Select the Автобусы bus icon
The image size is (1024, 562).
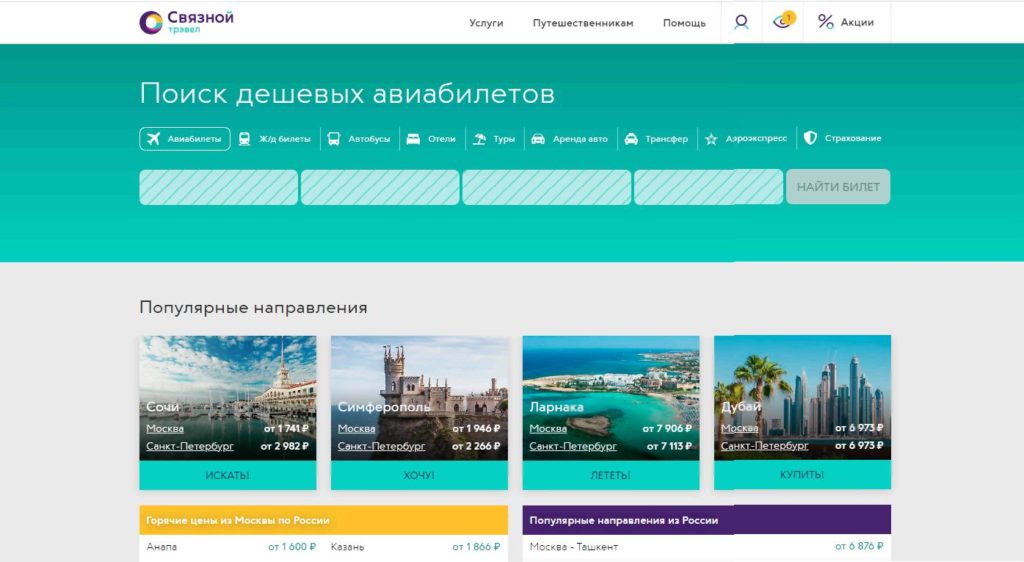(x=333, y=139)
